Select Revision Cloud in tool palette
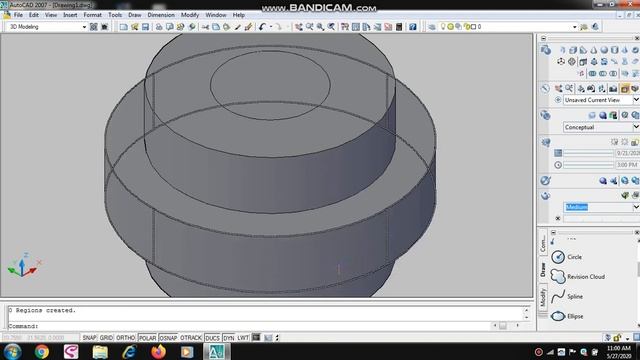Image resolution: width=640 pixels, height=360 pixels. (x=578, y=277)
